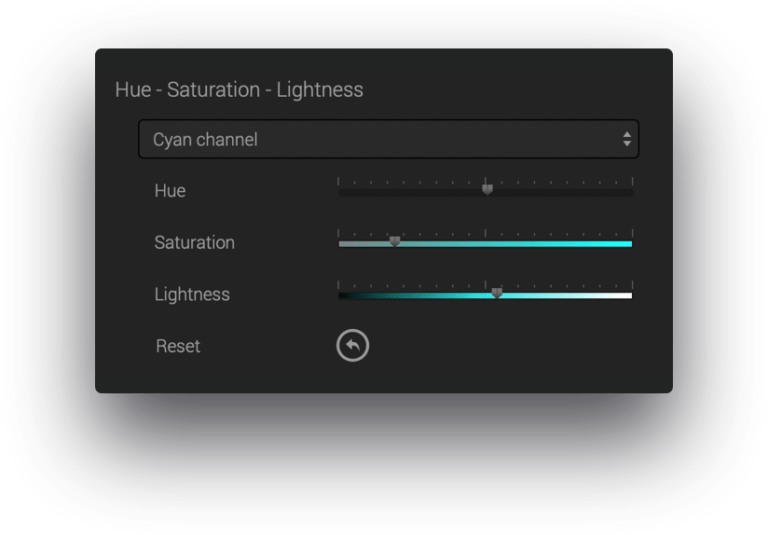Click the dark left end of Lightness slider
The height and width of the screenshot is (535, 768).
tap(340, 295)
